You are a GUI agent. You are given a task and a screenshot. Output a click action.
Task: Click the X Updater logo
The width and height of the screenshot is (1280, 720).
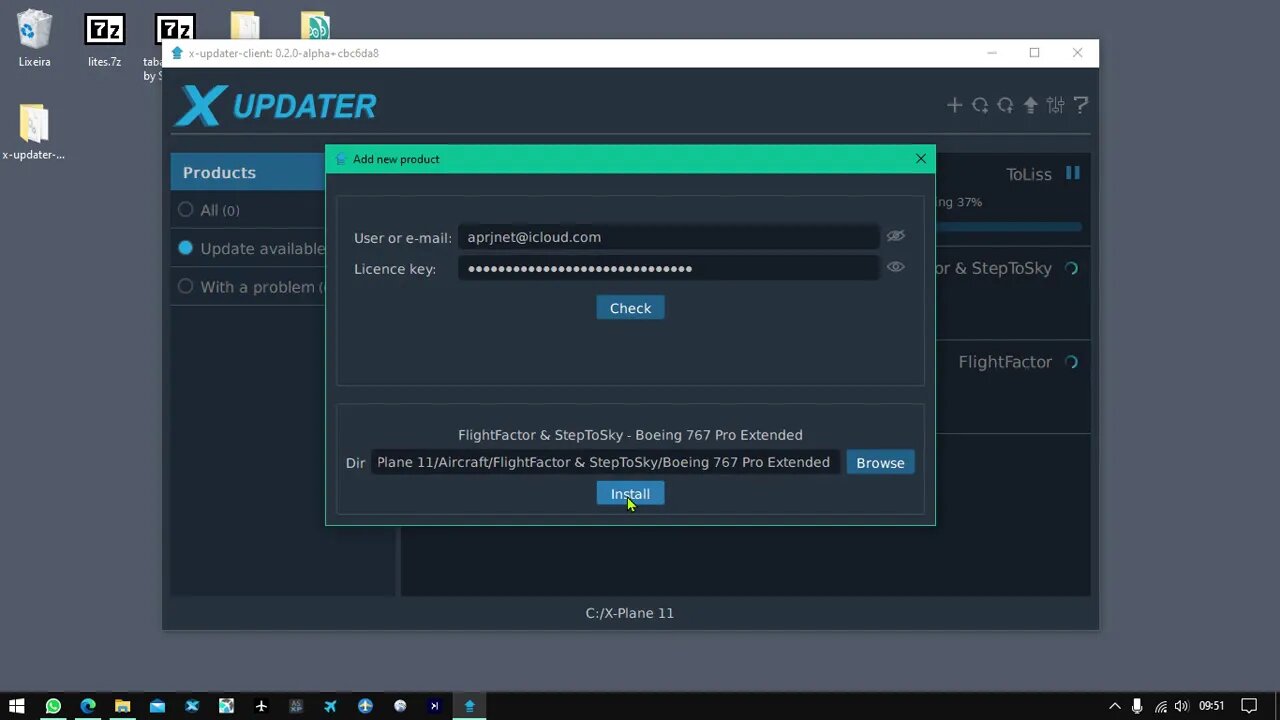point(276,105)
